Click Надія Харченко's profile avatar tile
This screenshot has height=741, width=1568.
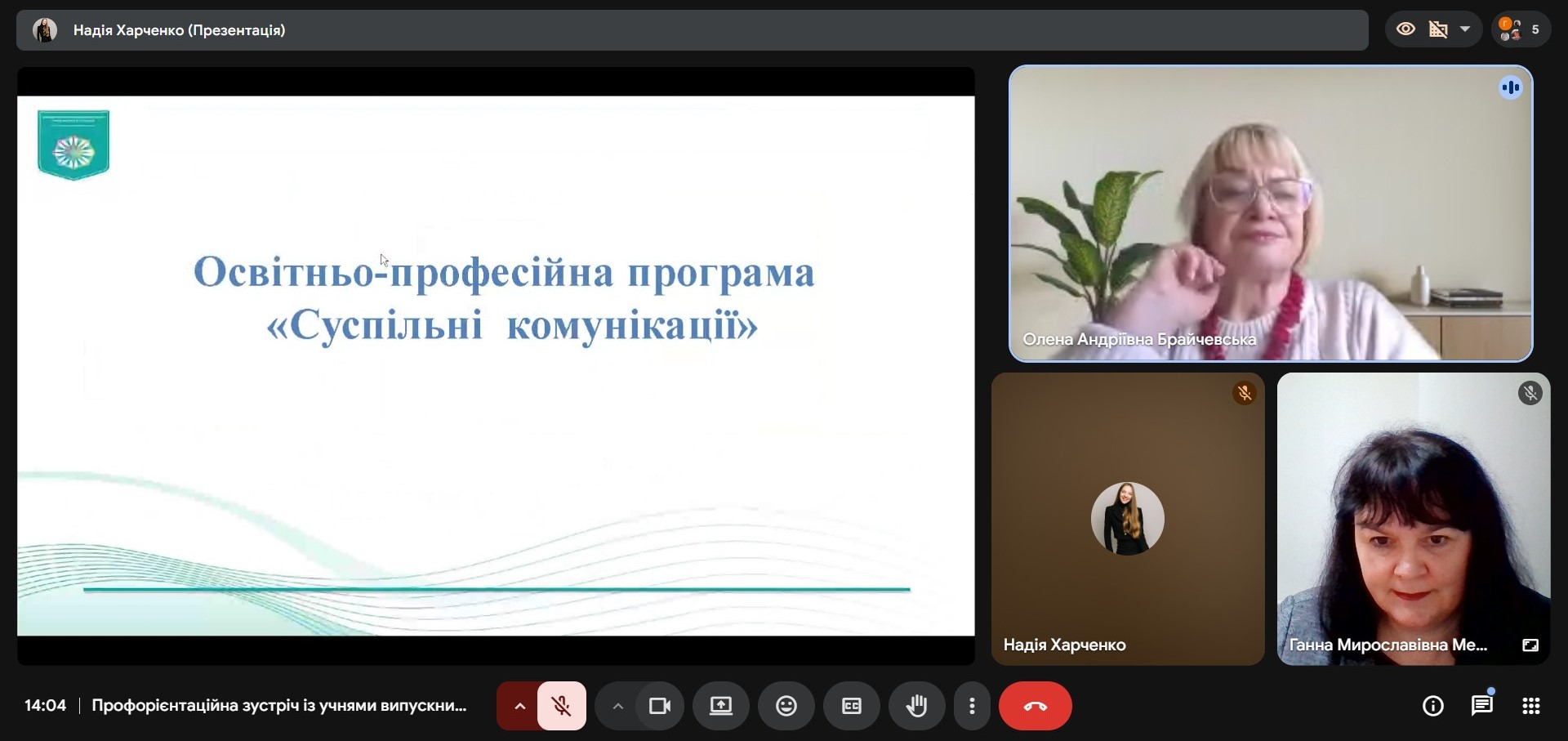(1127, 519)
